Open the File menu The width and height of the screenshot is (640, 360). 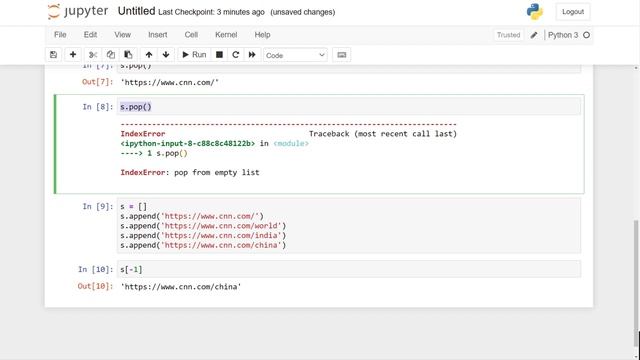60,35
